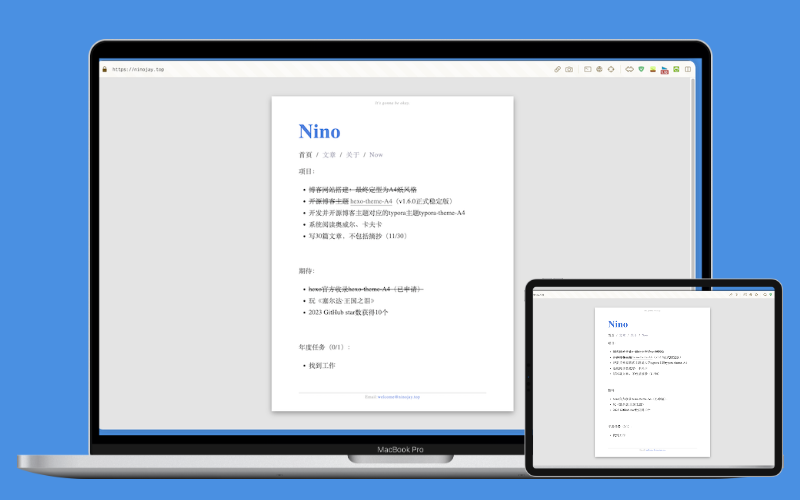800x500 pixels.
Task: Toggle the sidebar panel icon at toolbar end
Action: point(688,69)
